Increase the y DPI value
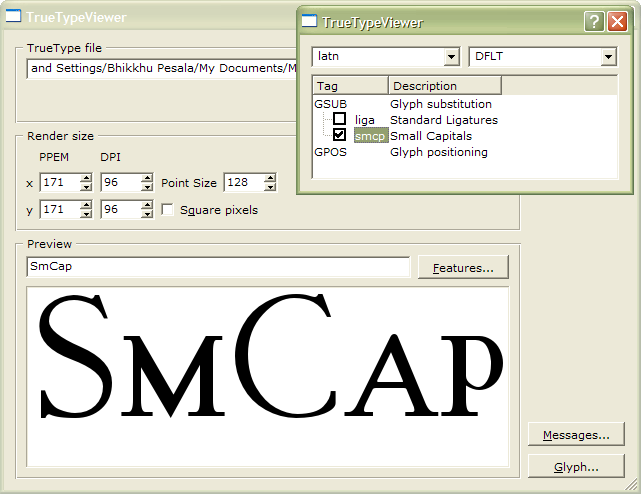 point(147,205)
